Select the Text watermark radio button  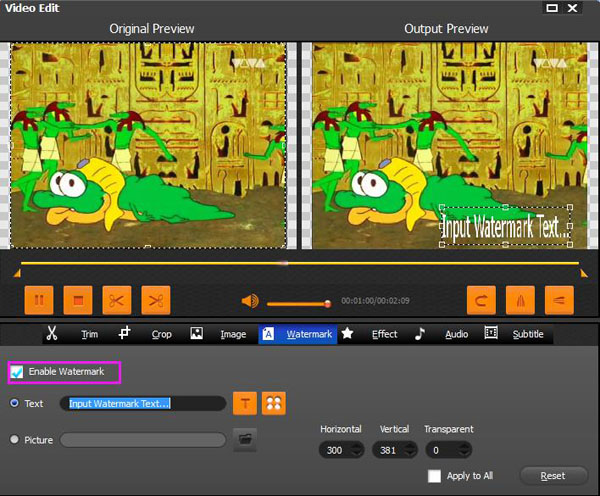[15, 403]
